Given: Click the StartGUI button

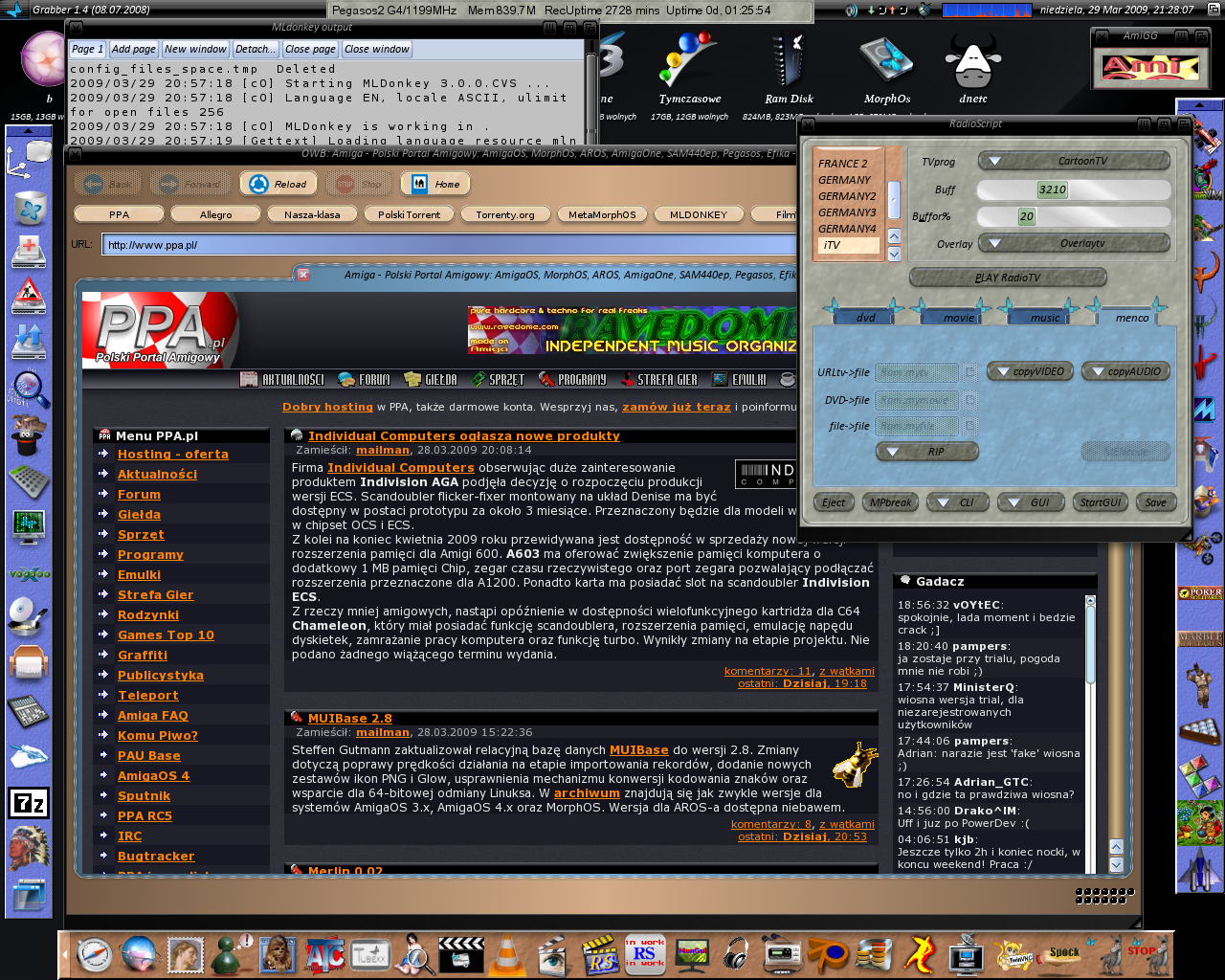Looking at the screenshot, I should tap(1100, 502).
